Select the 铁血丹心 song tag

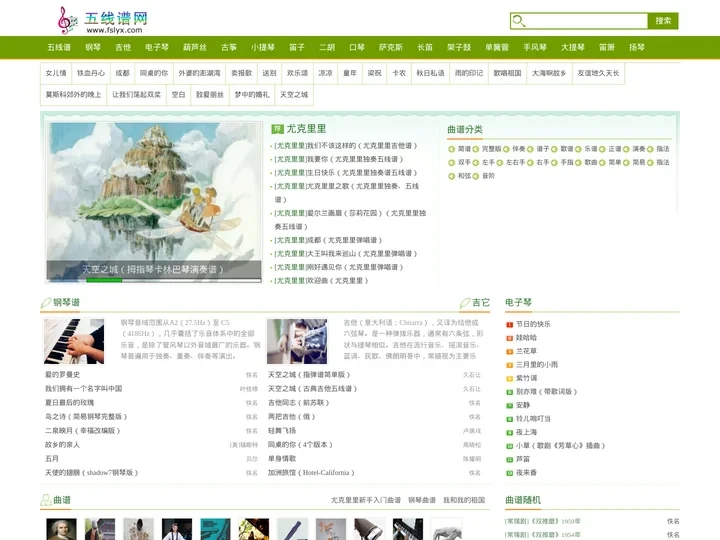(x=91, y=73)
